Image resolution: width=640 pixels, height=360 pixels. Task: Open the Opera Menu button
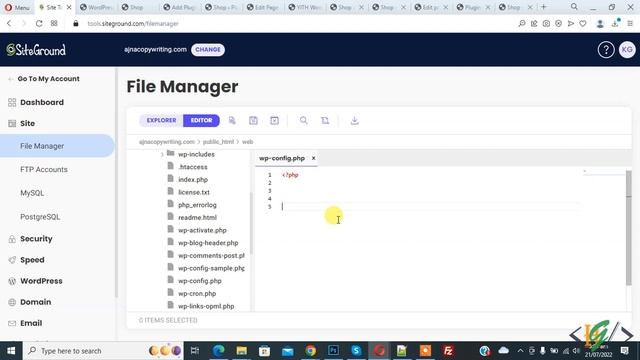tap(17, 7)
